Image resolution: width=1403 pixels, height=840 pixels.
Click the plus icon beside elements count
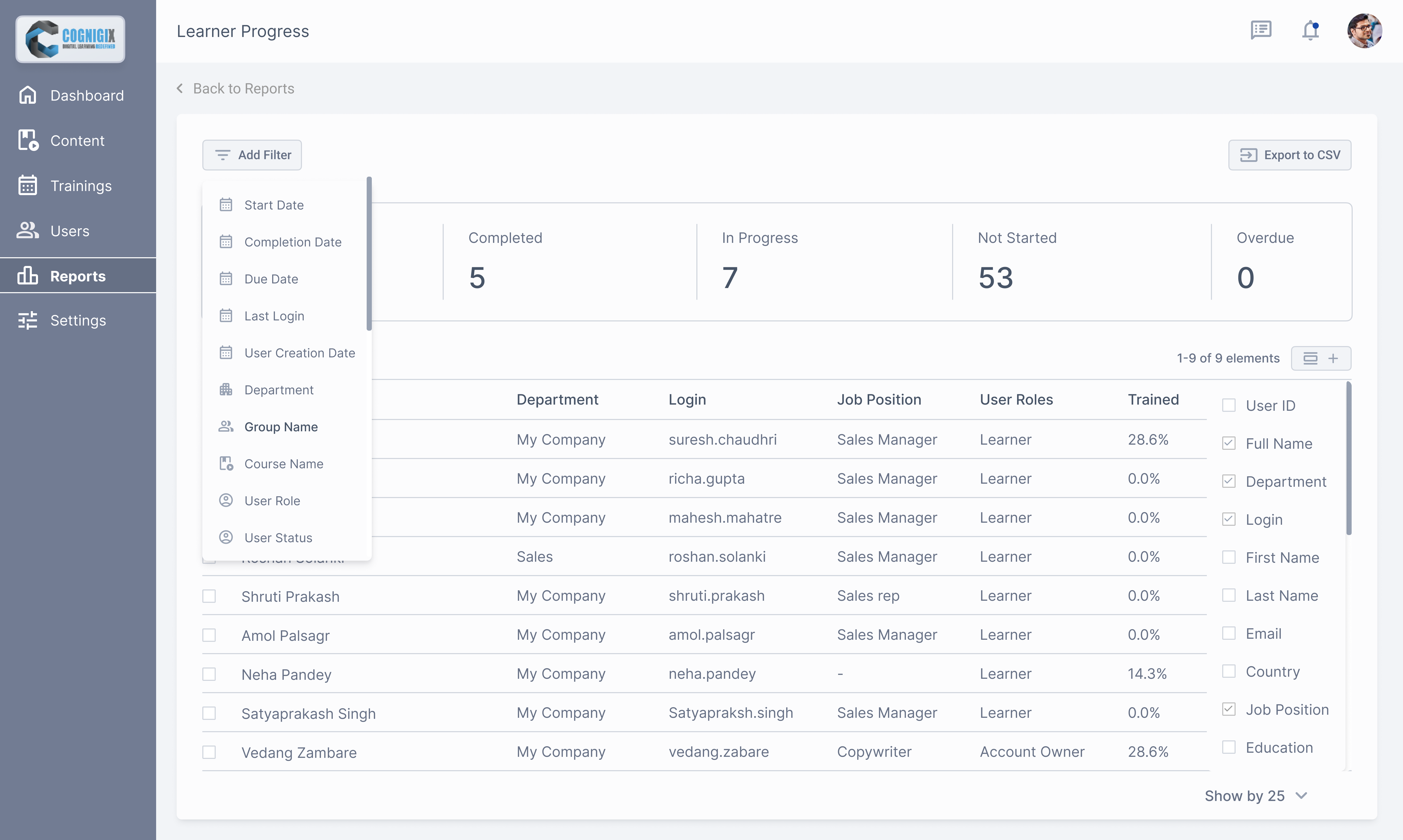(x=1333, y=358)
